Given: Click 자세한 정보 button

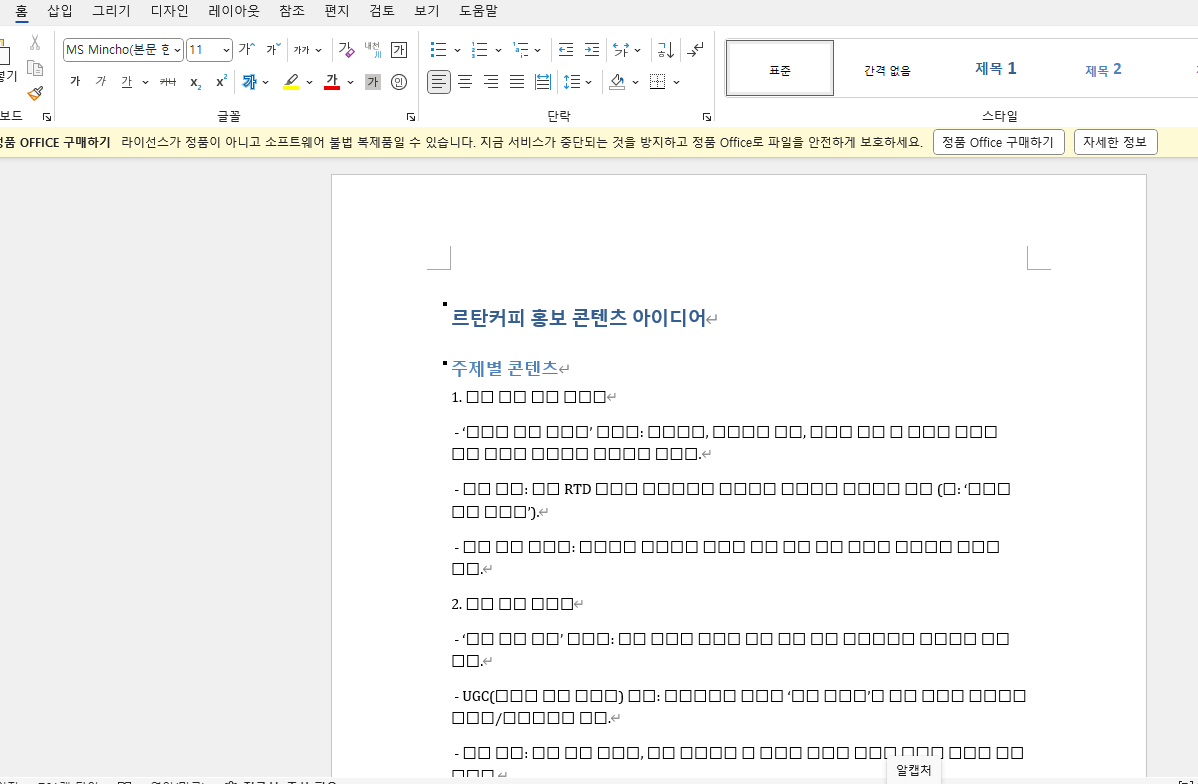Looking at the screenshot, I should coord(1115,142).
